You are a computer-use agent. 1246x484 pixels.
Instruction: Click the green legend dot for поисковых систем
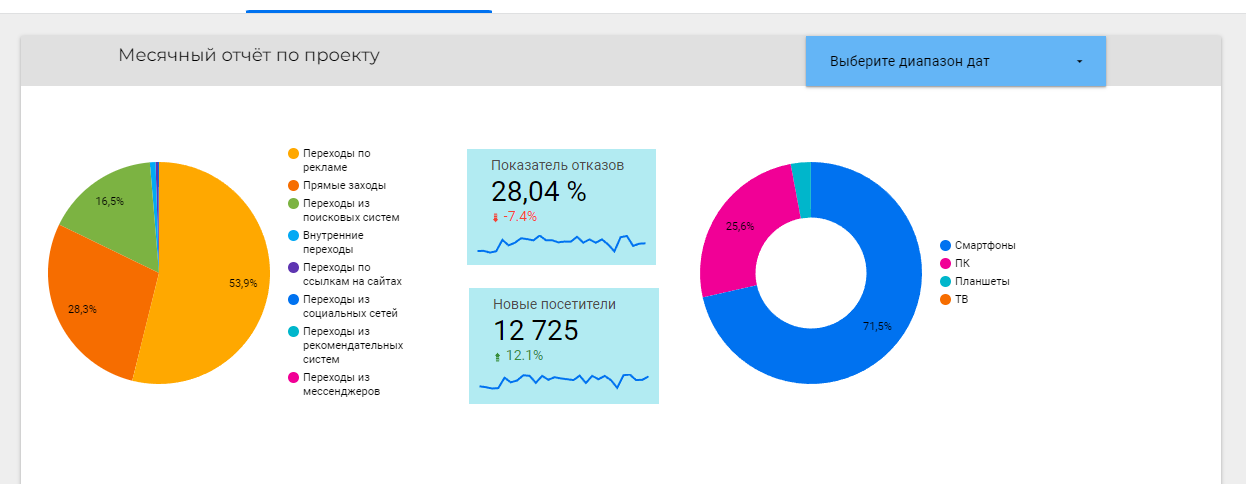coord(294,204)
